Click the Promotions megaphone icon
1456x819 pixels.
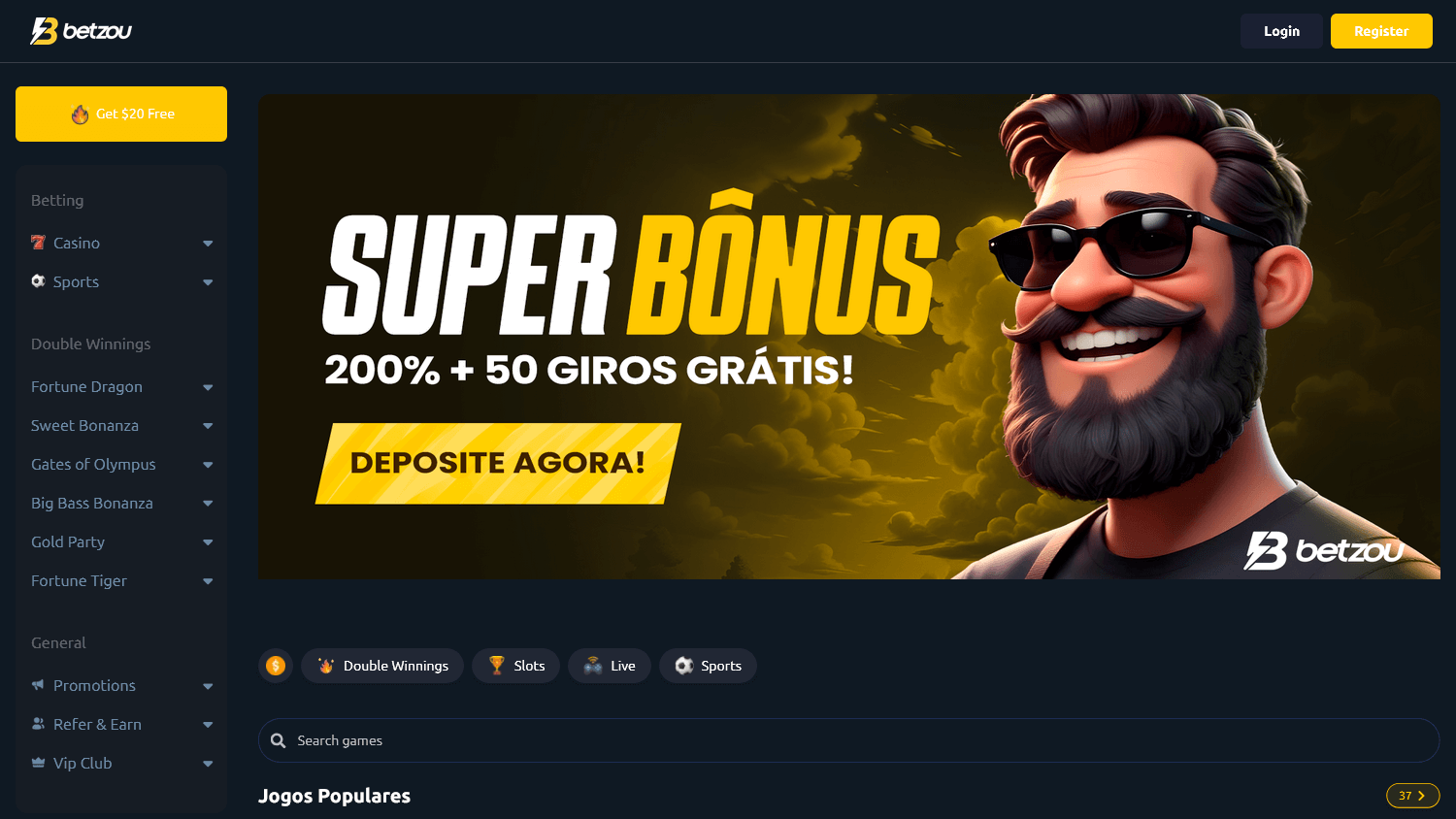(x=38, y=685)
